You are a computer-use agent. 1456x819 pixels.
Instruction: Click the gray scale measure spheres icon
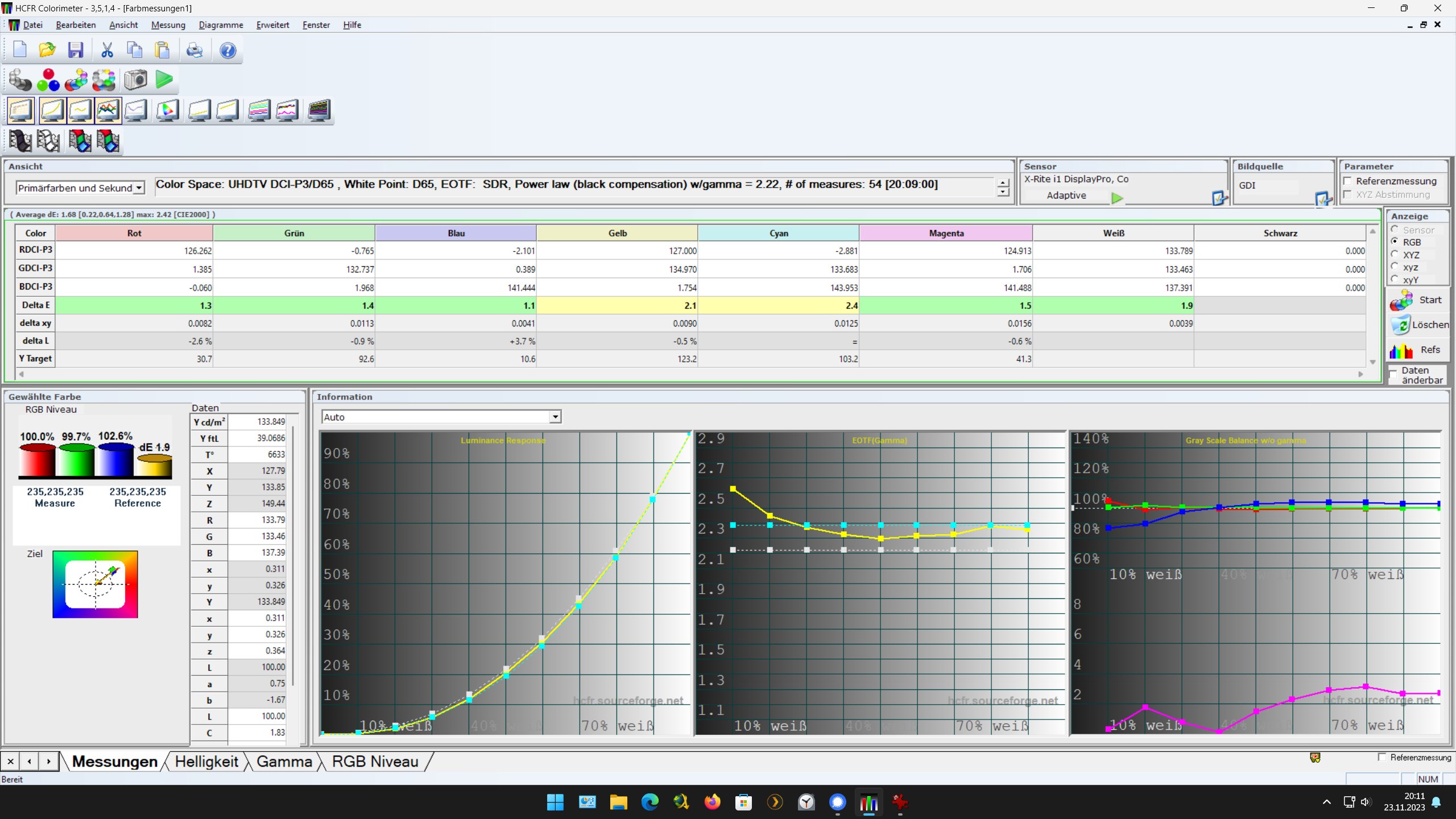point(20,80)
